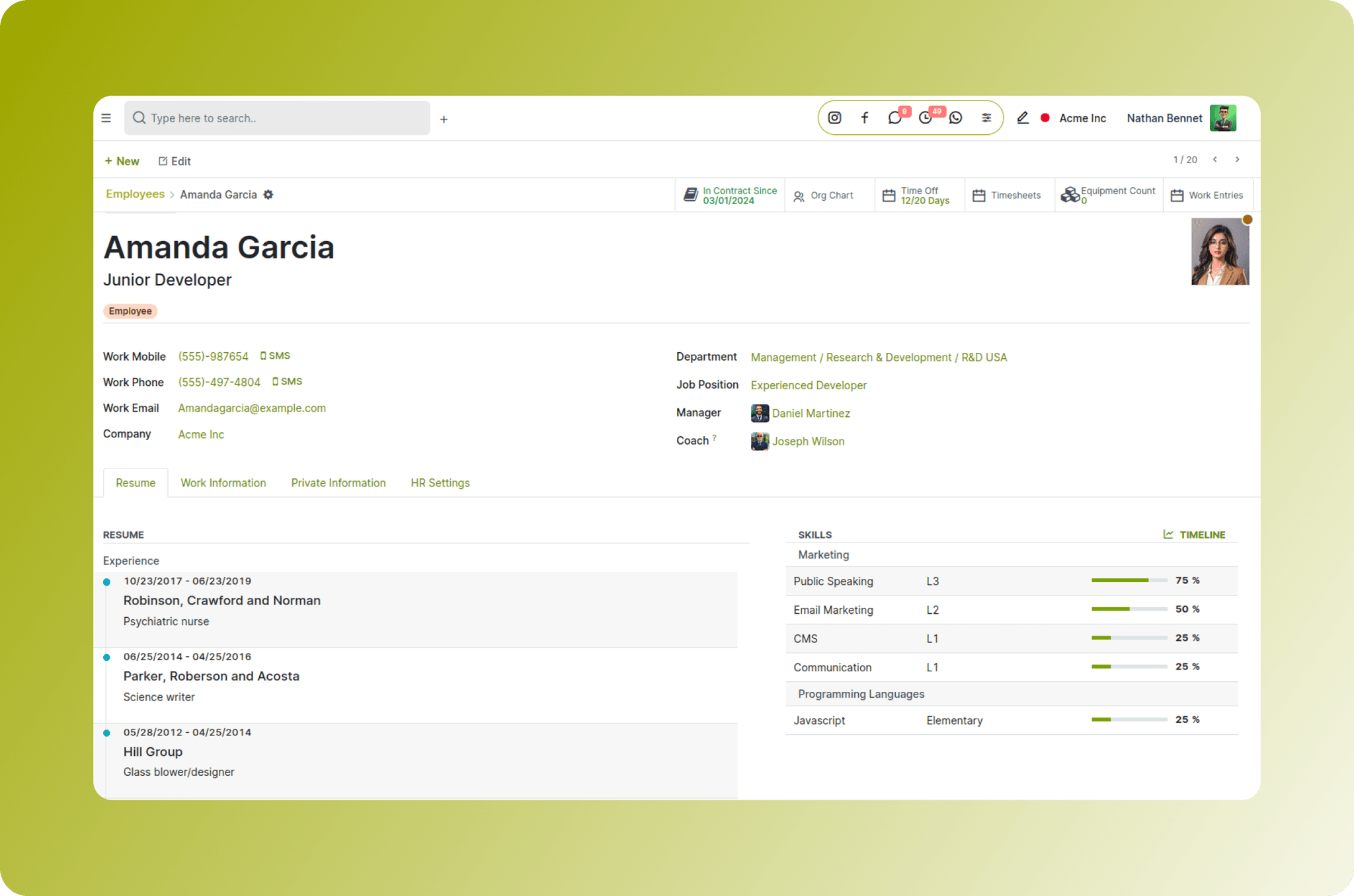Open the gear actions menu beside Amanda Garcia
This screenshot has height=896, width=1354.
click(268, 195)
